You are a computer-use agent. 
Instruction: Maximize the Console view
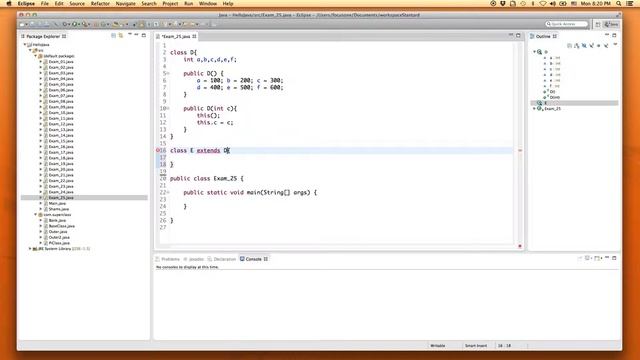(x=614, y=258)
